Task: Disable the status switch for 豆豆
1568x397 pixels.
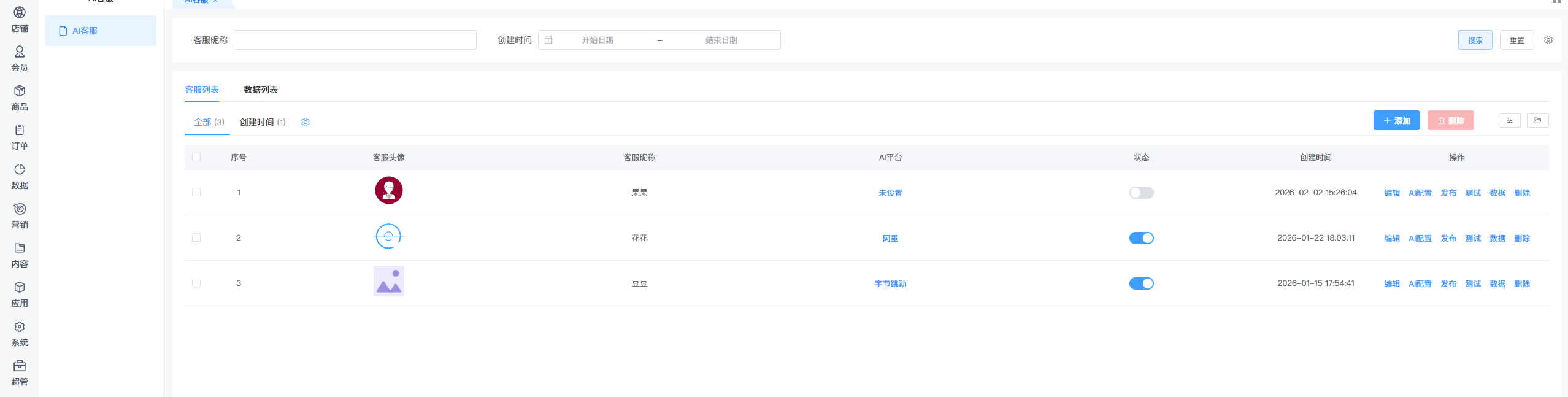Action: tap(1142, 283)
